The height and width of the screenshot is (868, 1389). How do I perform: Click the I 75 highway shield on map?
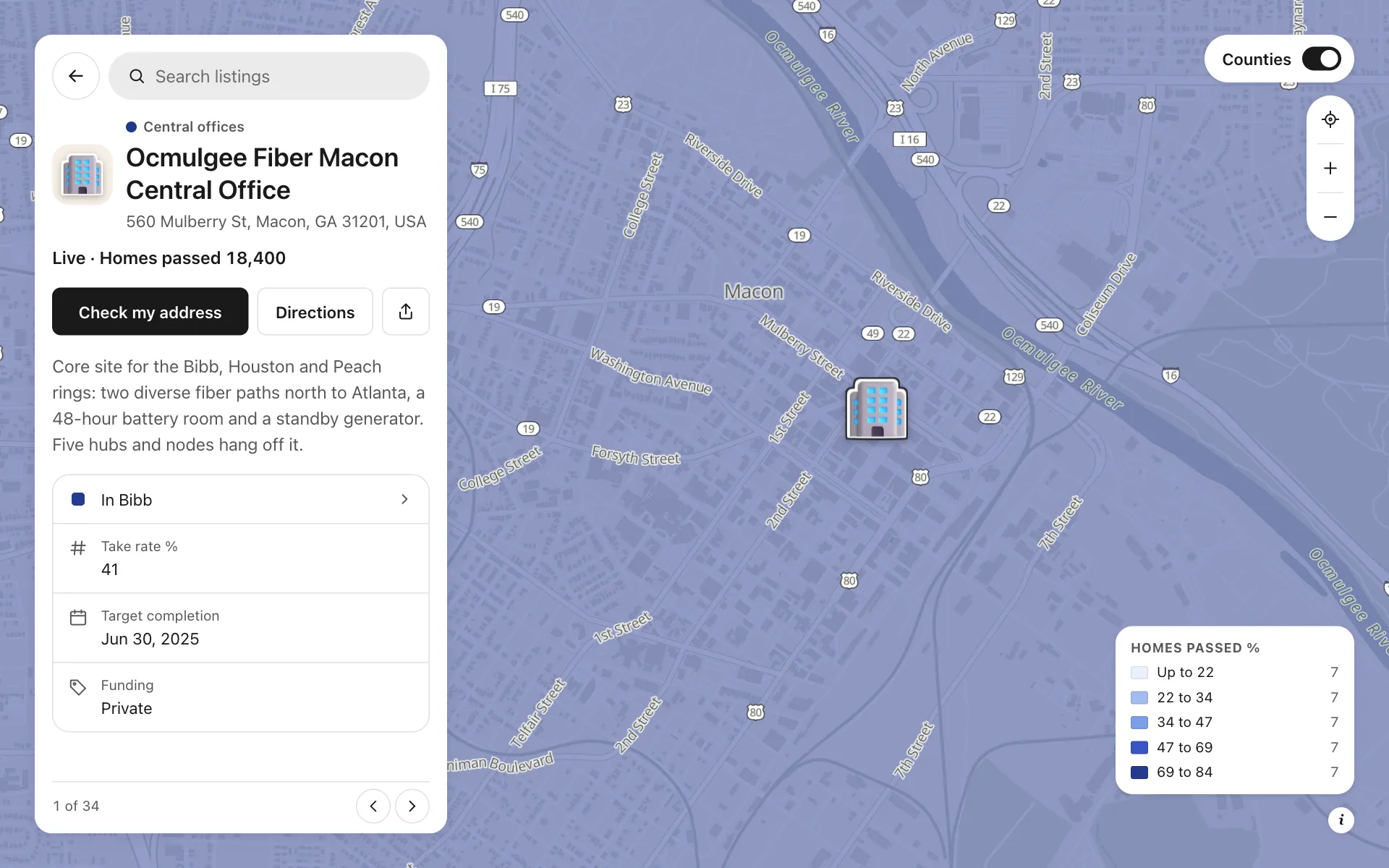pyautogui.click(x=500, y=88)
